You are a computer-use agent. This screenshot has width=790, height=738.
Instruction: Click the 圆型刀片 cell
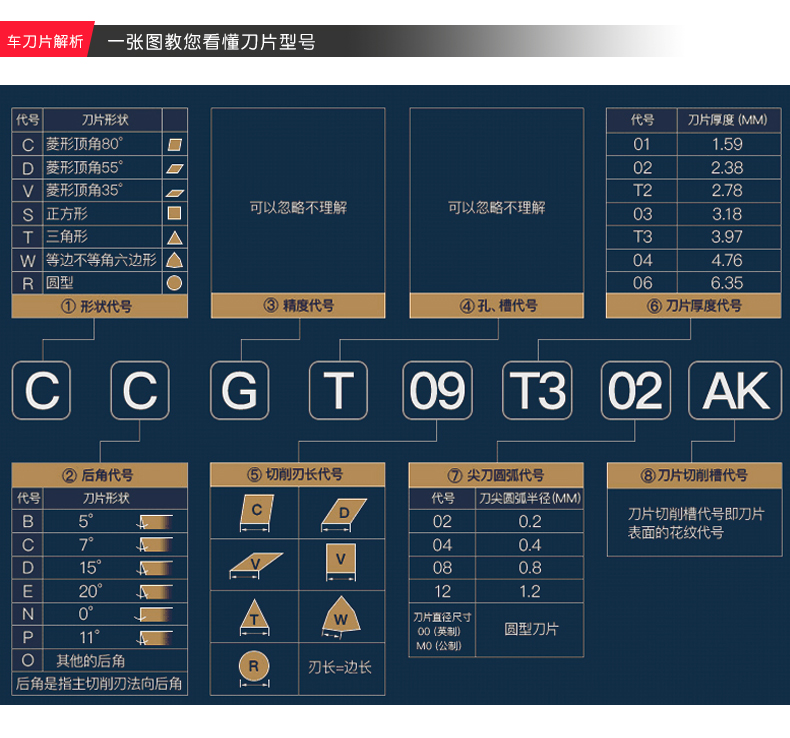coord(530,630)
